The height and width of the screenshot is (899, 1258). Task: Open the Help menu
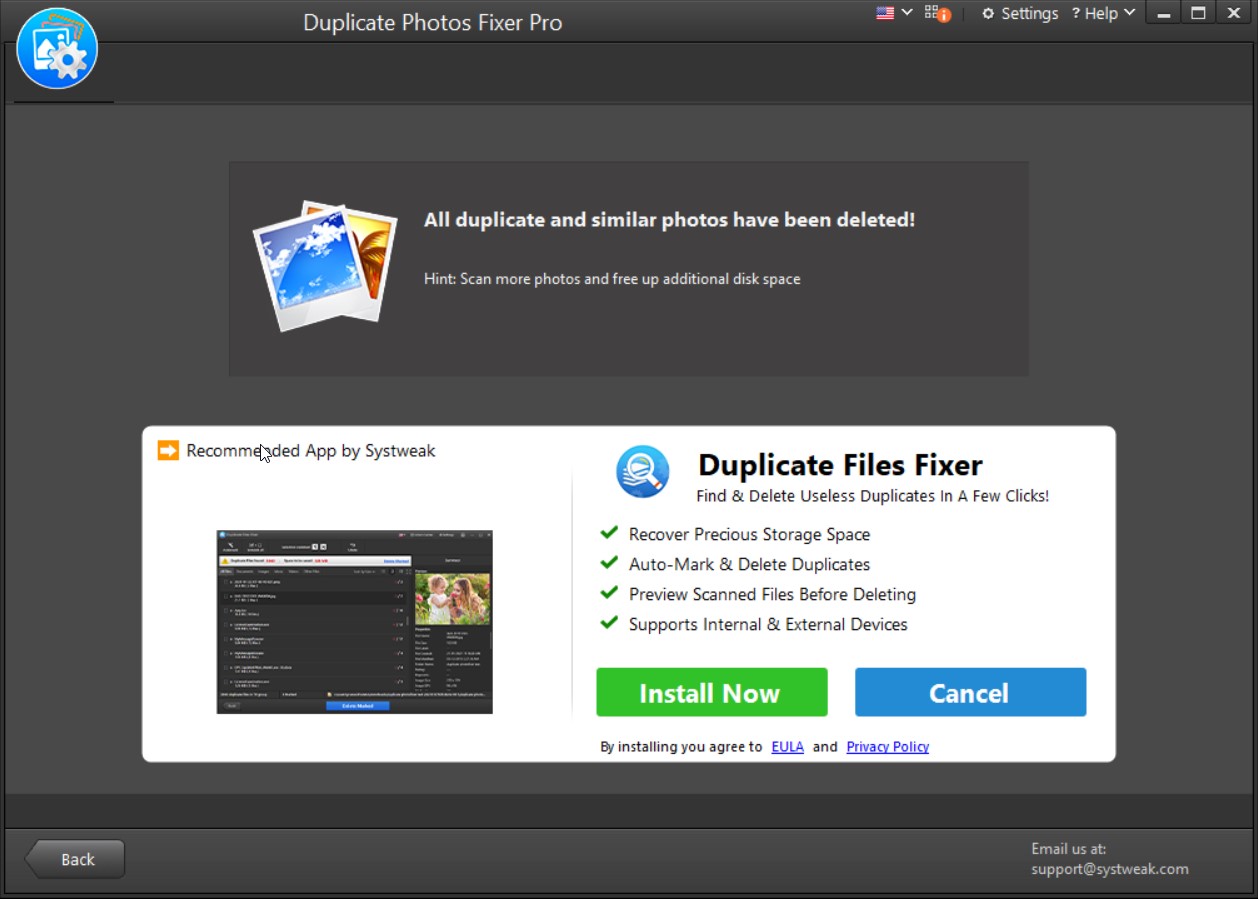[1103, 13]
